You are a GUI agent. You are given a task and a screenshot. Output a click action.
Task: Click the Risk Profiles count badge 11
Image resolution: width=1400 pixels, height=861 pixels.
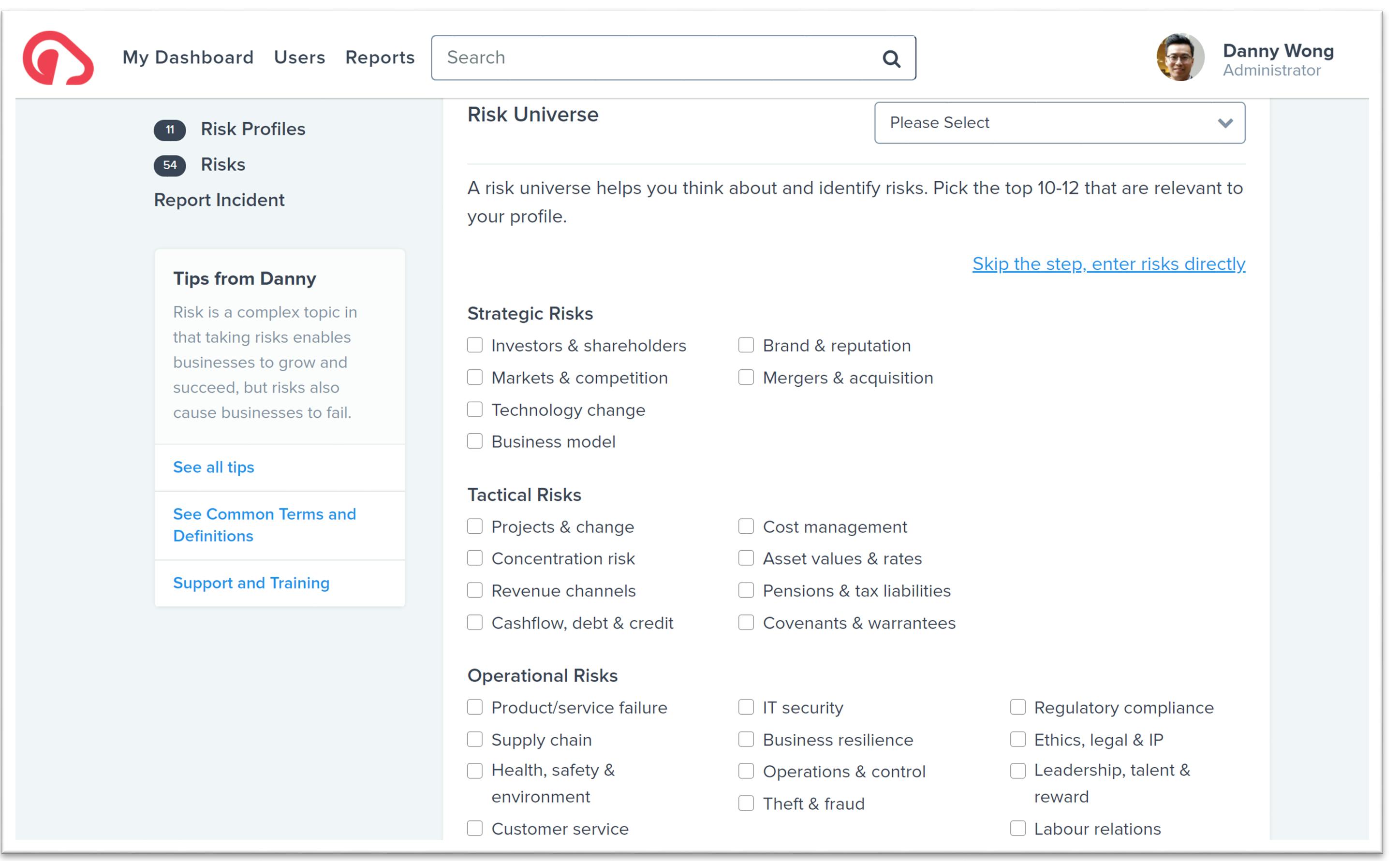[170, 130]
